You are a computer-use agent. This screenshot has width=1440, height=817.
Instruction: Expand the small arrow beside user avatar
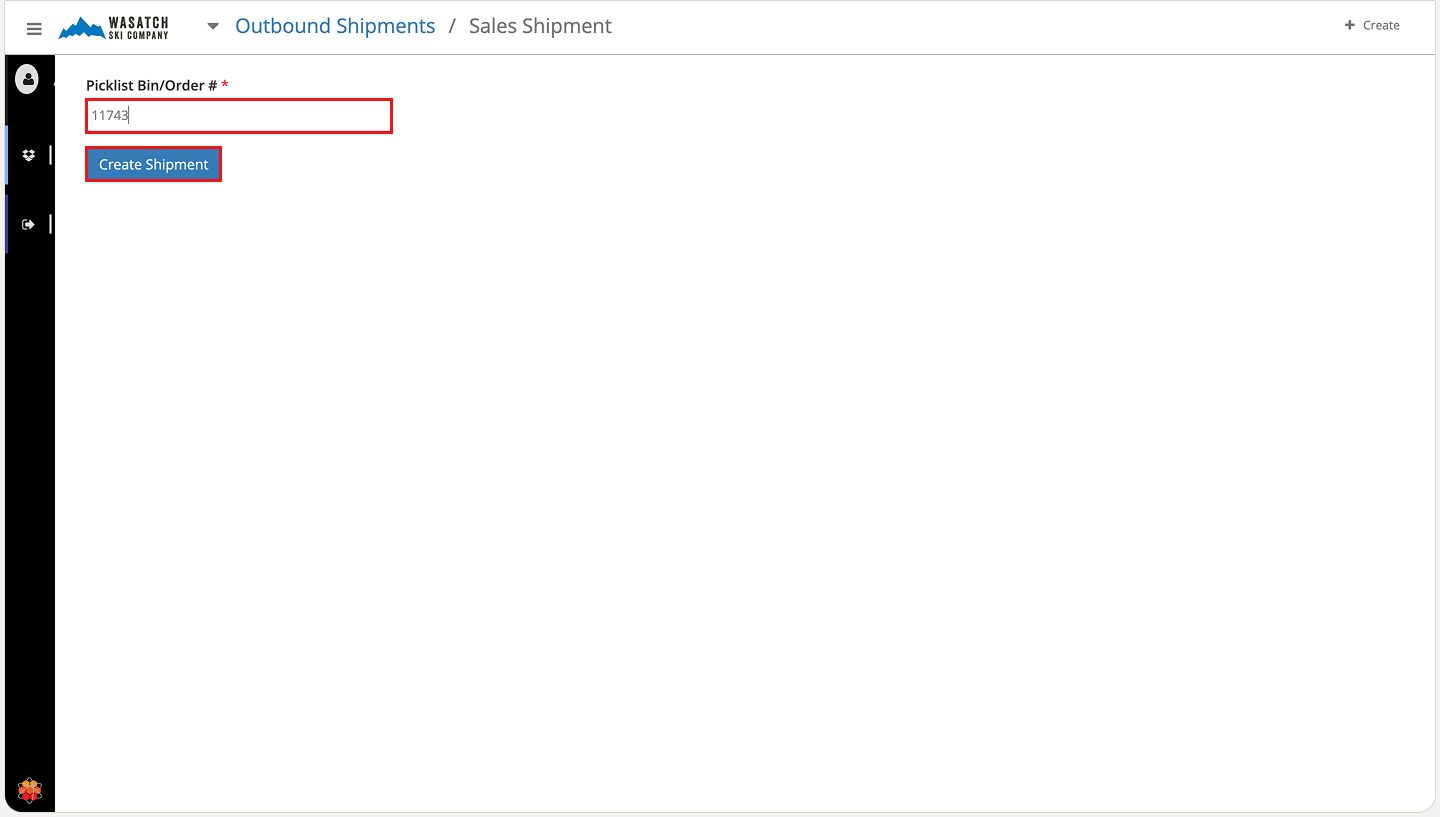pos(52,85)
